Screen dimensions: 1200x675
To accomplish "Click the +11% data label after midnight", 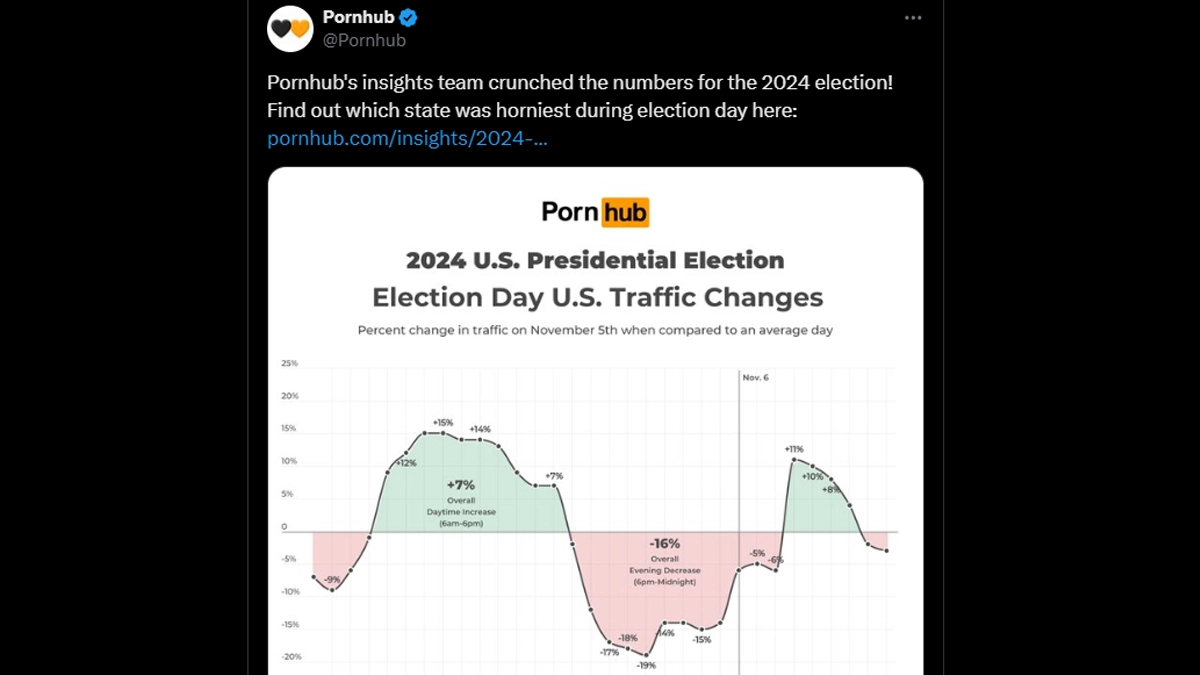I will point(794,449).
